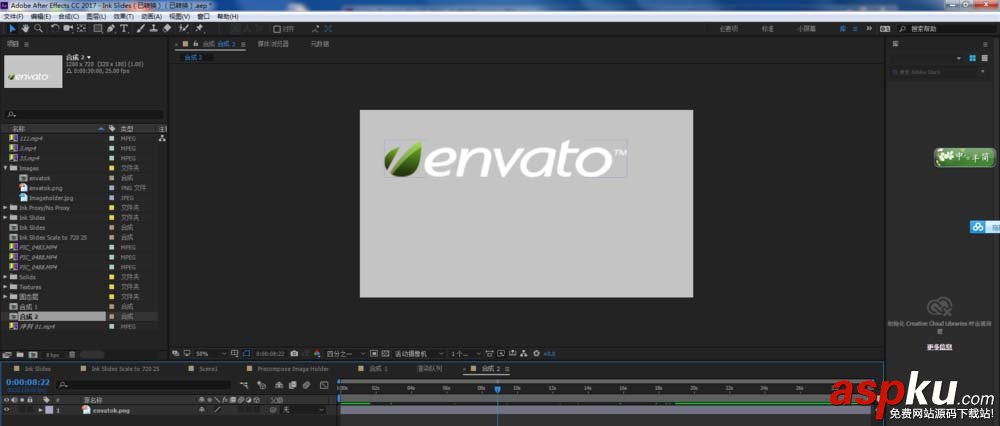Switch to the 小屏幕 workspace
This screenshot has height=426, width=1000.
(806, 29)
